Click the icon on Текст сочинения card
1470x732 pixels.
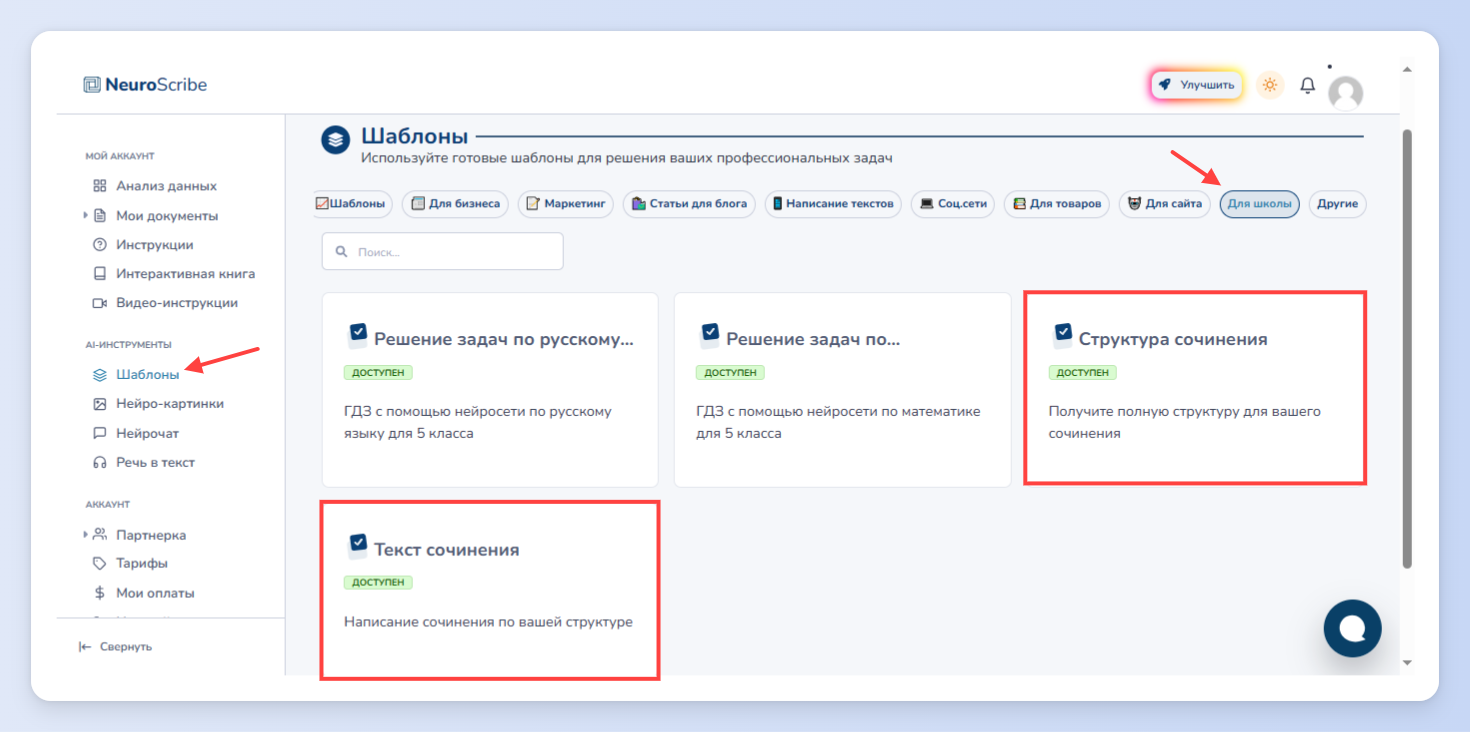pos(358,545)
